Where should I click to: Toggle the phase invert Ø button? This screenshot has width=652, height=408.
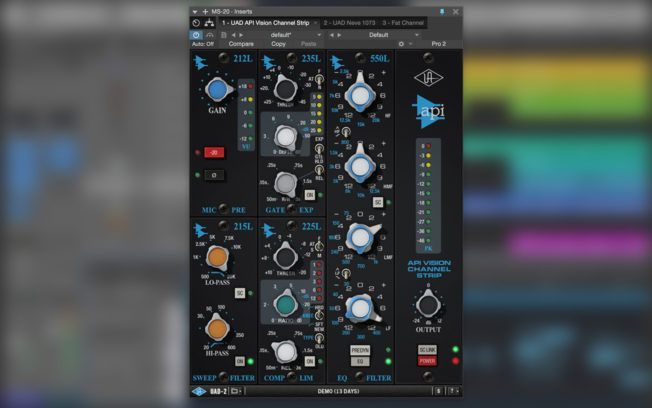214,175
